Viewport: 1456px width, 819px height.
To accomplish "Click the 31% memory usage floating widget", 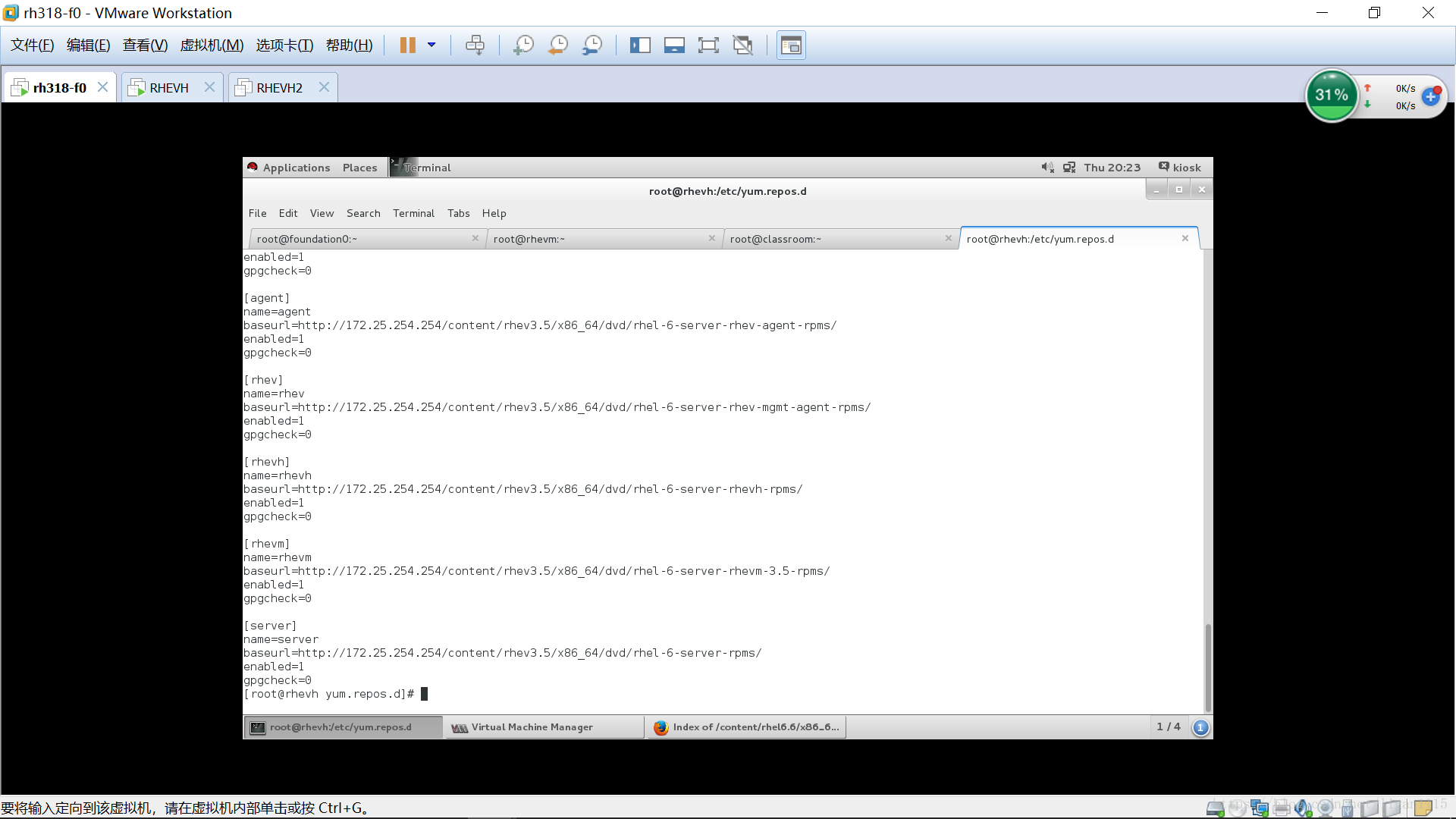I will pos(1332,96).
